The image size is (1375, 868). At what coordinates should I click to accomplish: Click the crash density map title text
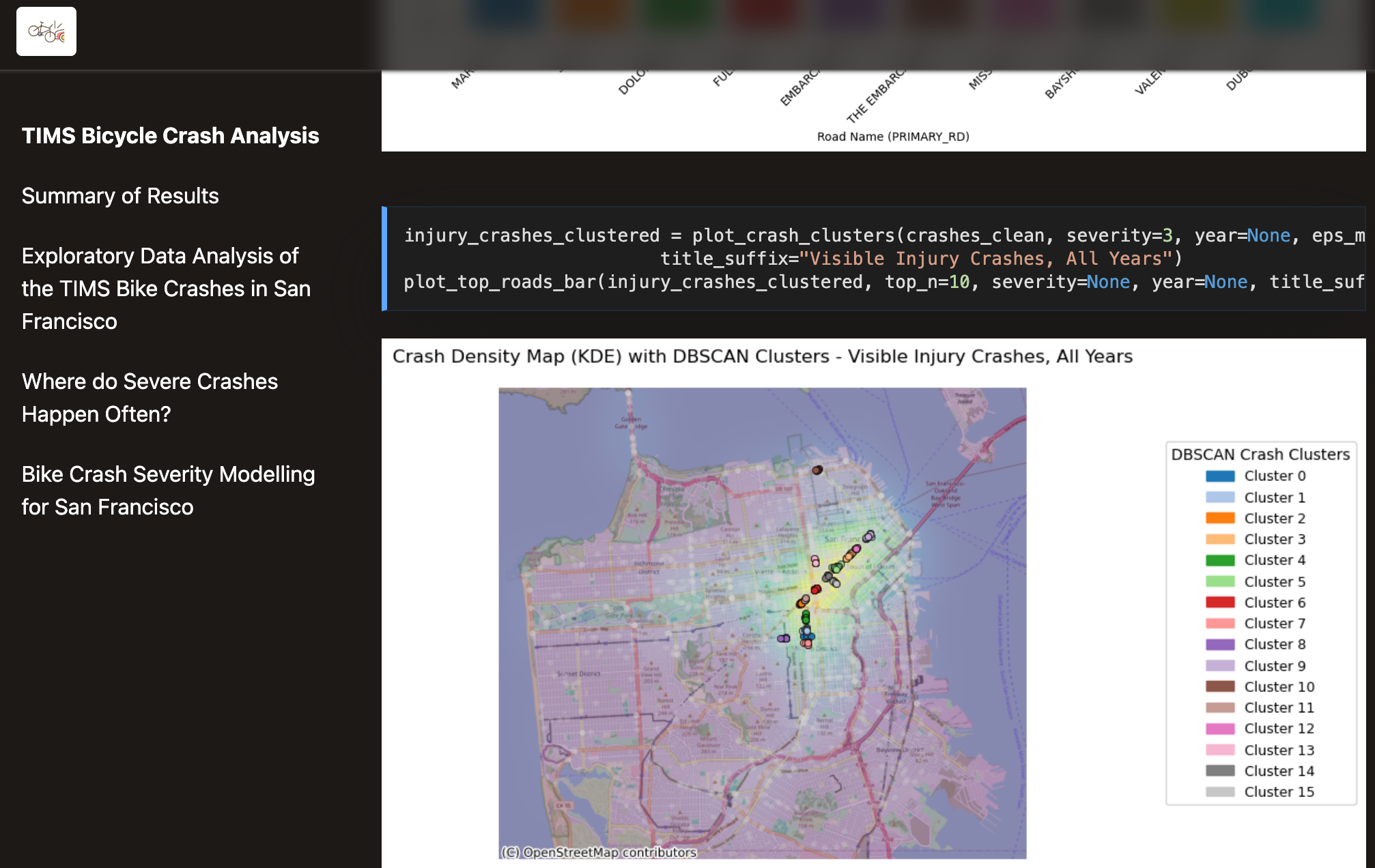point(762,356)
